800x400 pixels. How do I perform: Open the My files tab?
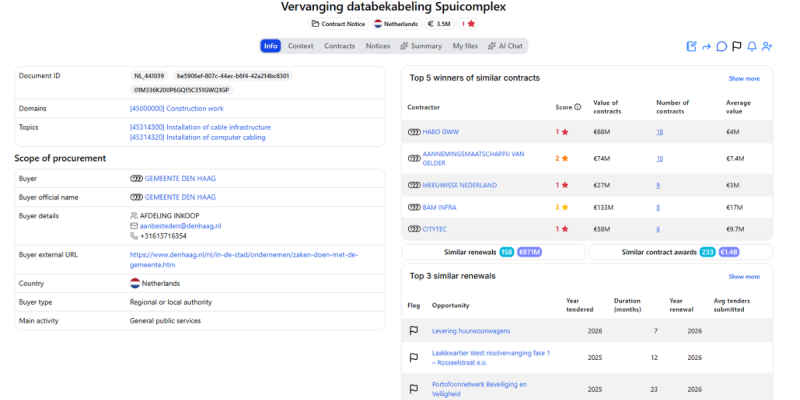pyautogui.click(x=465, y=46)
